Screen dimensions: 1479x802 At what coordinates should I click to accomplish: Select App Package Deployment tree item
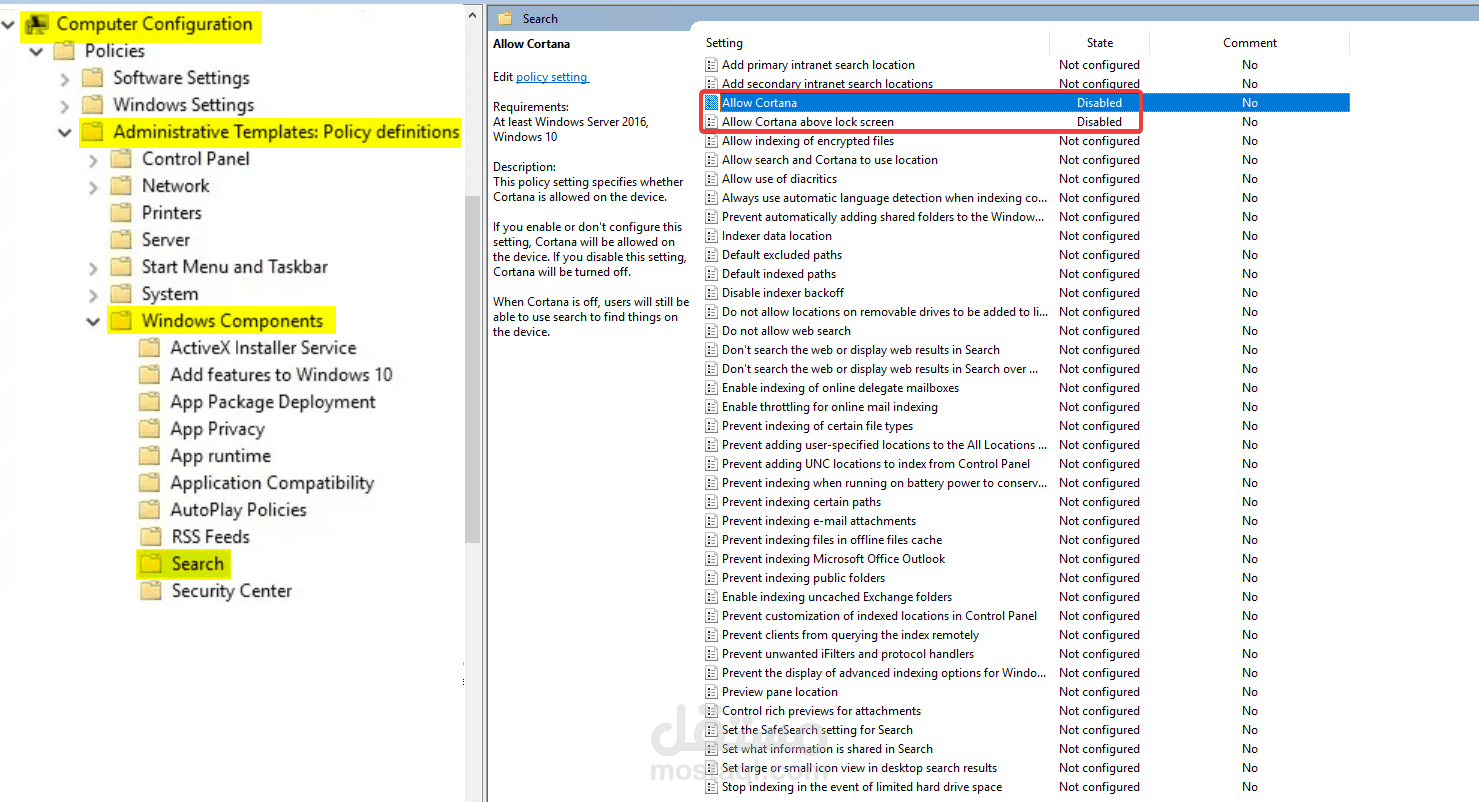(273, 402)
